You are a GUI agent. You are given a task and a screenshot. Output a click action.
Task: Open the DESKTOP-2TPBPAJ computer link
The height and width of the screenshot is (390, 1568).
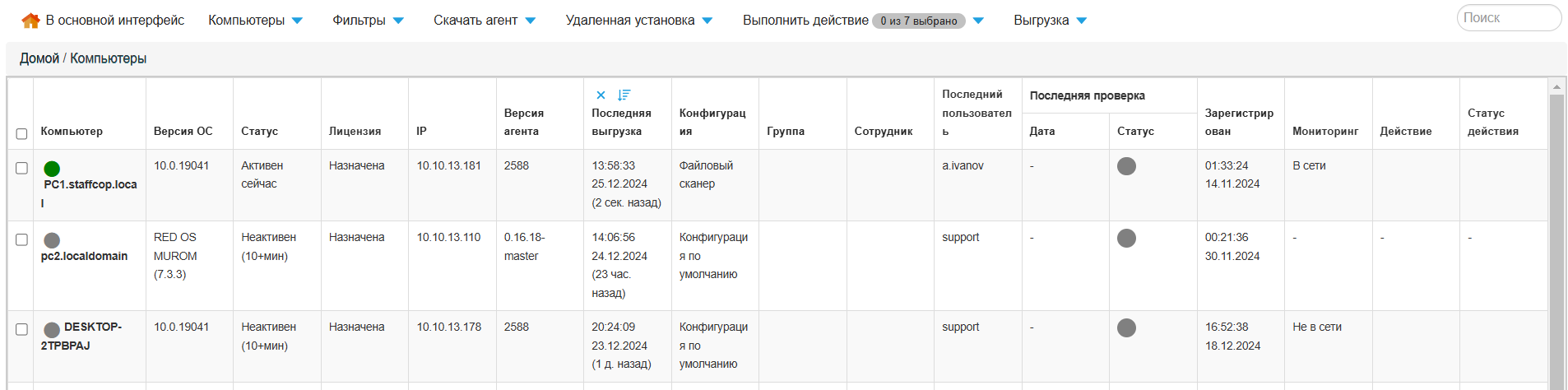click(x=81, y=337)
